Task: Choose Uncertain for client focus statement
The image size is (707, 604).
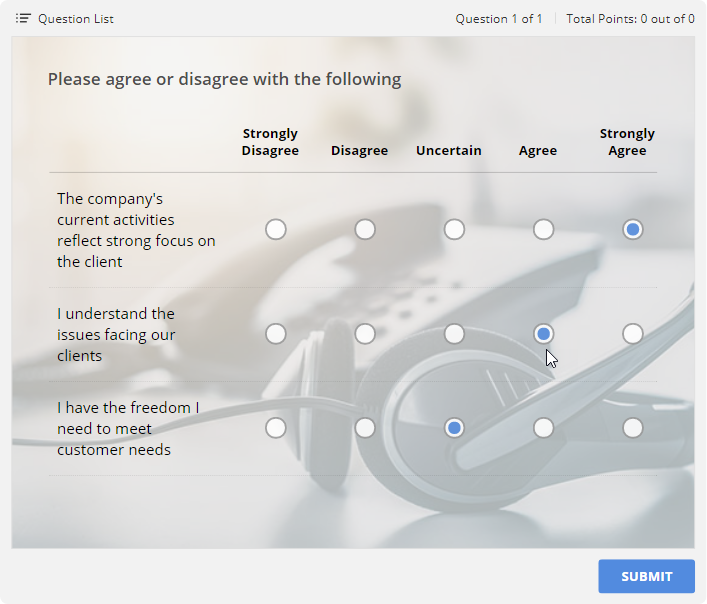Action: (x=454, y=230)
